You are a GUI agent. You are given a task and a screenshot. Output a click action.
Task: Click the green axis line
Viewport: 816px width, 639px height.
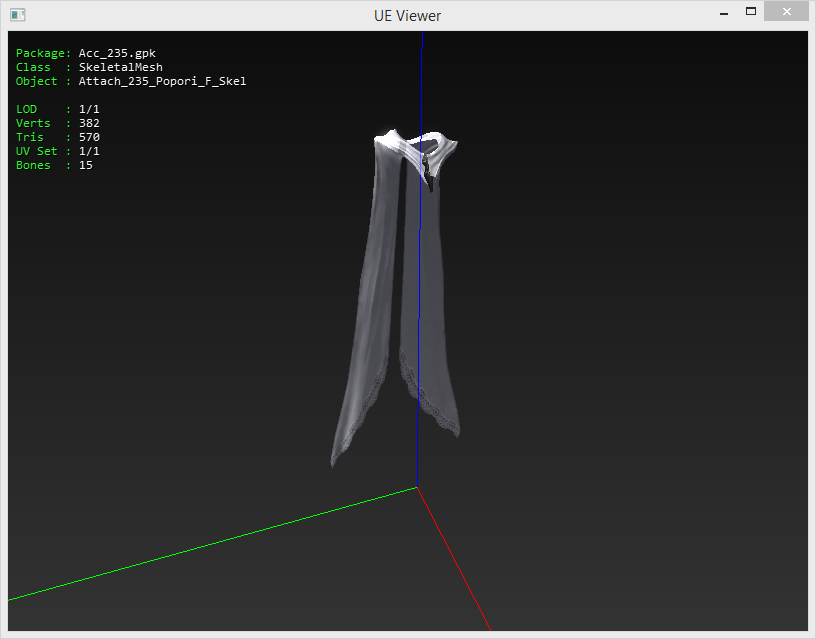[200, 547]
